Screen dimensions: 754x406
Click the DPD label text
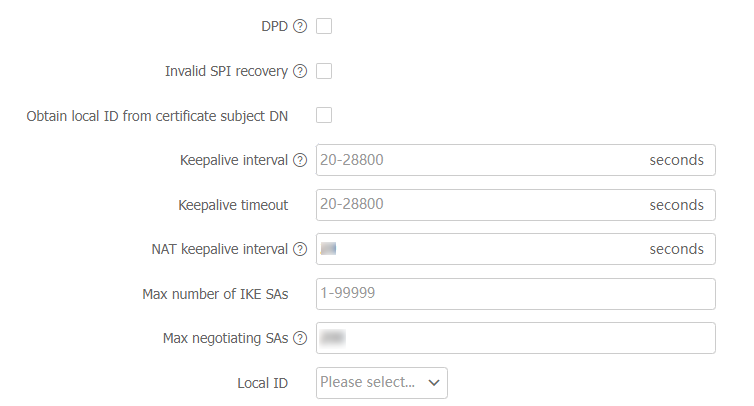274,27
